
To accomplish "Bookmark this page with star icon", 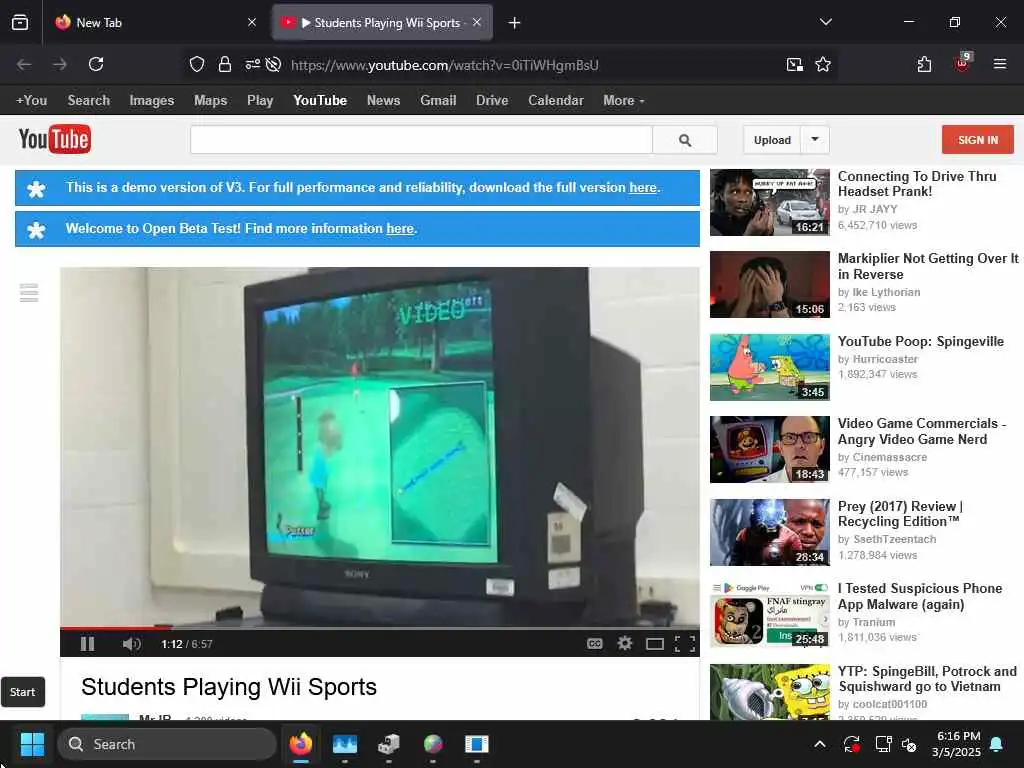I will 823,64.
